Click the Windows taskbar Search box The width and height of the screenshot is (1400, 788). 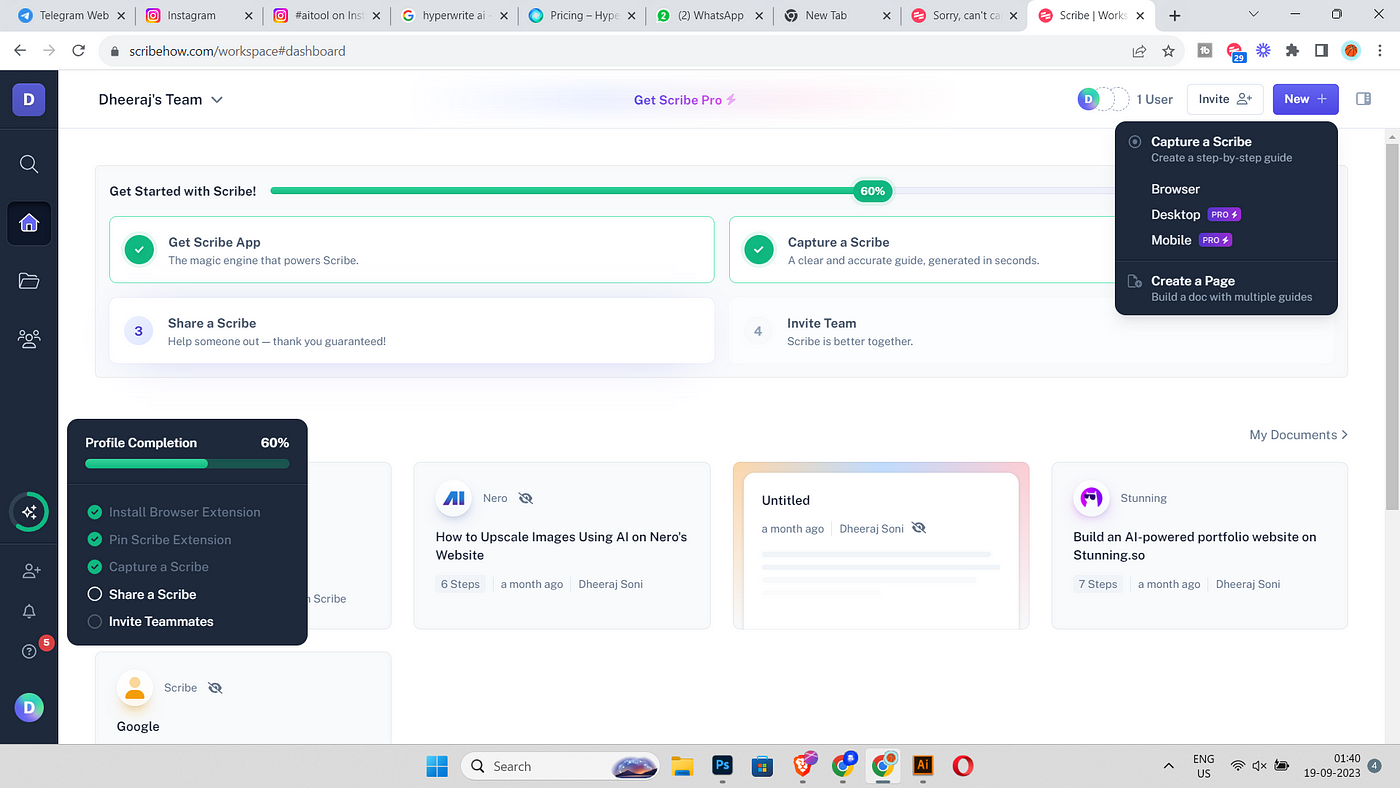560,766
